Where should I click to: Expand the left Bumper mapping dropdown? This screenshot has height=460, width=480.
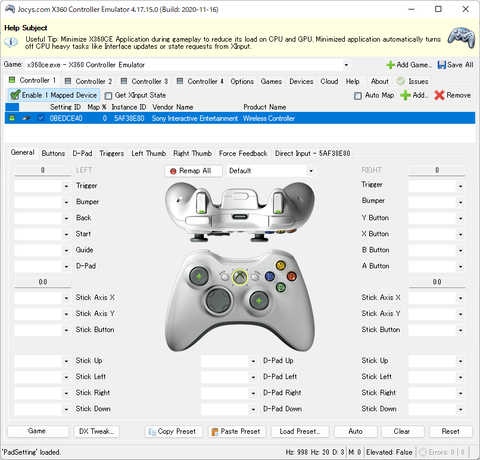pos(66,202)
